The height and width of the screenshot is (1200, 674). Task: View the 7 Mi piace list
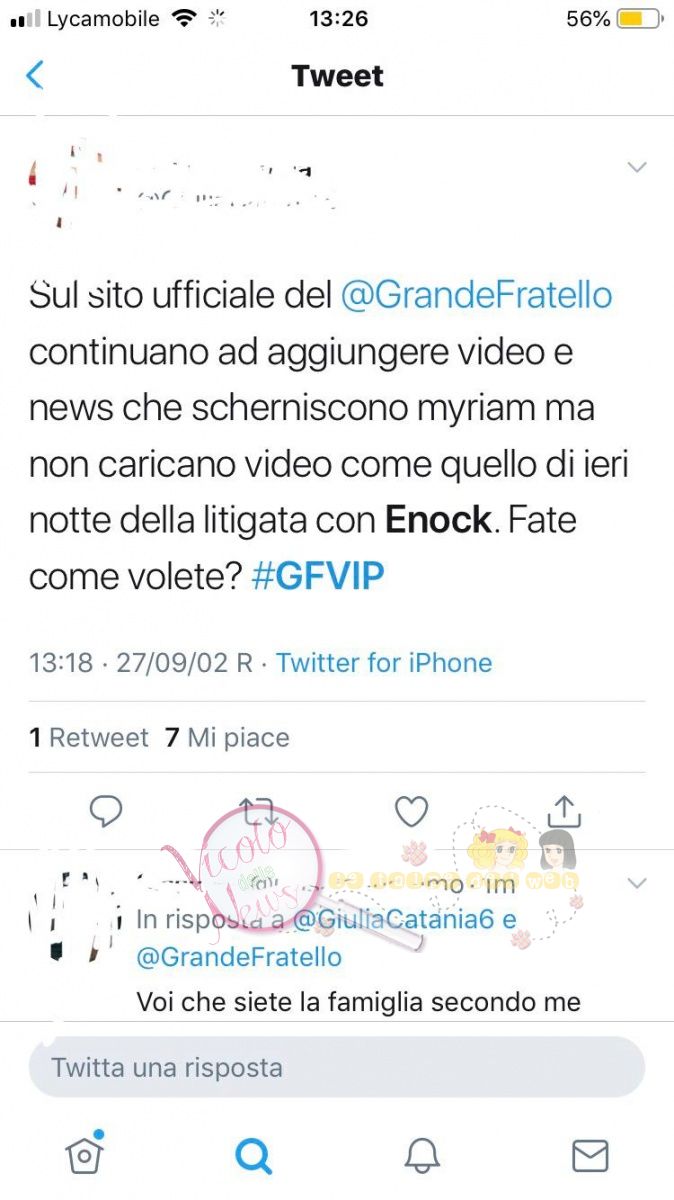pyautogui.click(x=227, y=738)
